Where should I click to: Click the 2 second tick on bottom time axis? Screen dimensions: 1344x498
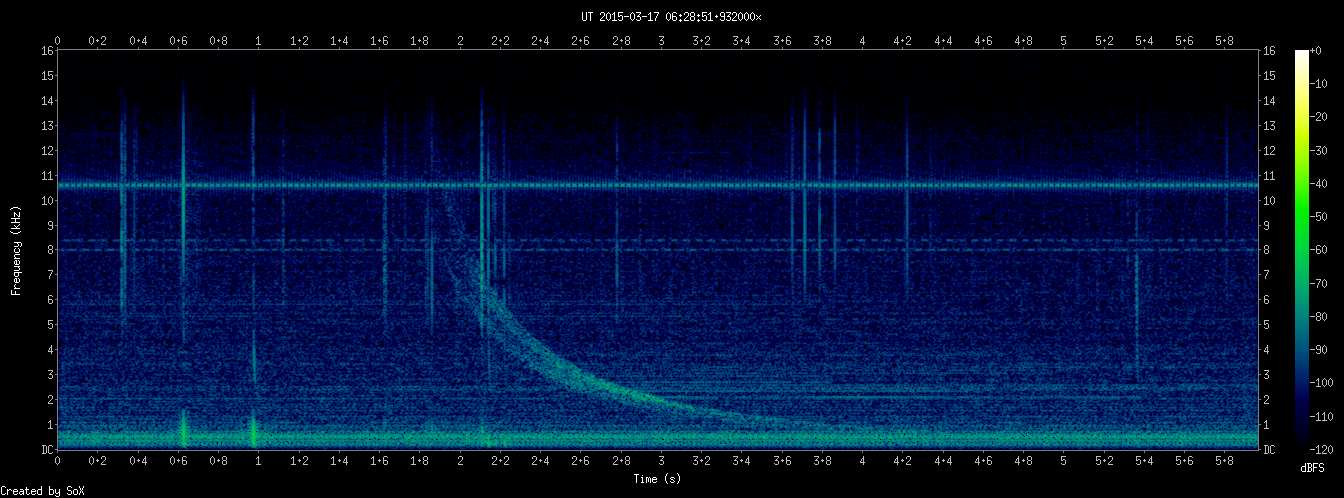(460, 461)
